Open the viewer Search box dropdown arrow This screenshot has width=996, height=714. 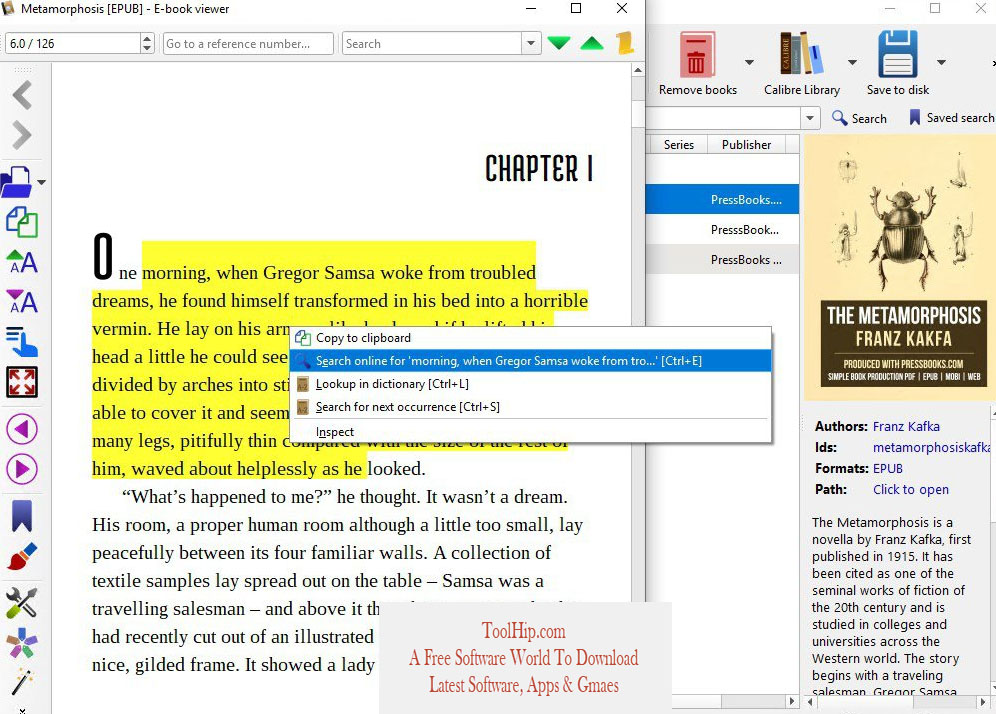531,43
